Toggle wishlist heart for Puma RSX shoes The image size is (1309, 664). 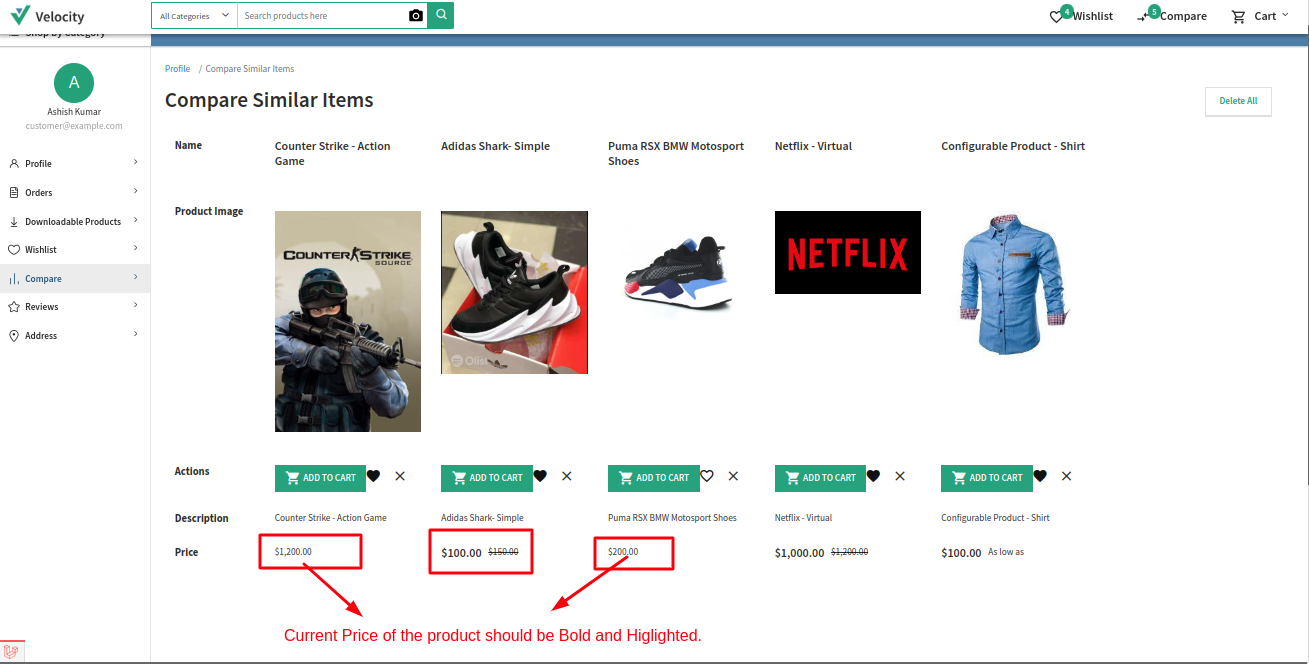[707, 476]
